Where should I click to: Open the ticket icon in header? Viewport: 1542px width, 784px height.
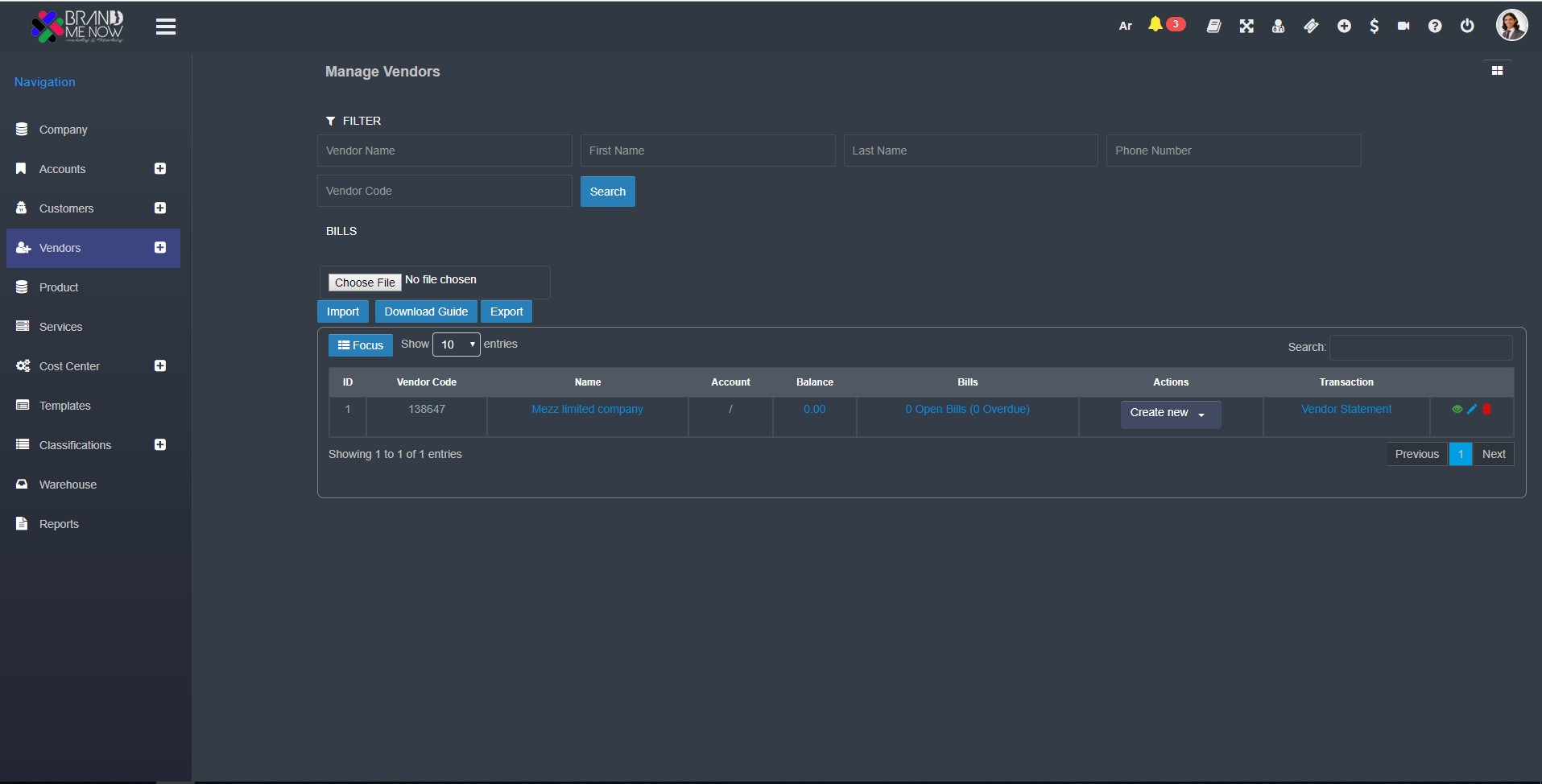[x=1311, y=27]
